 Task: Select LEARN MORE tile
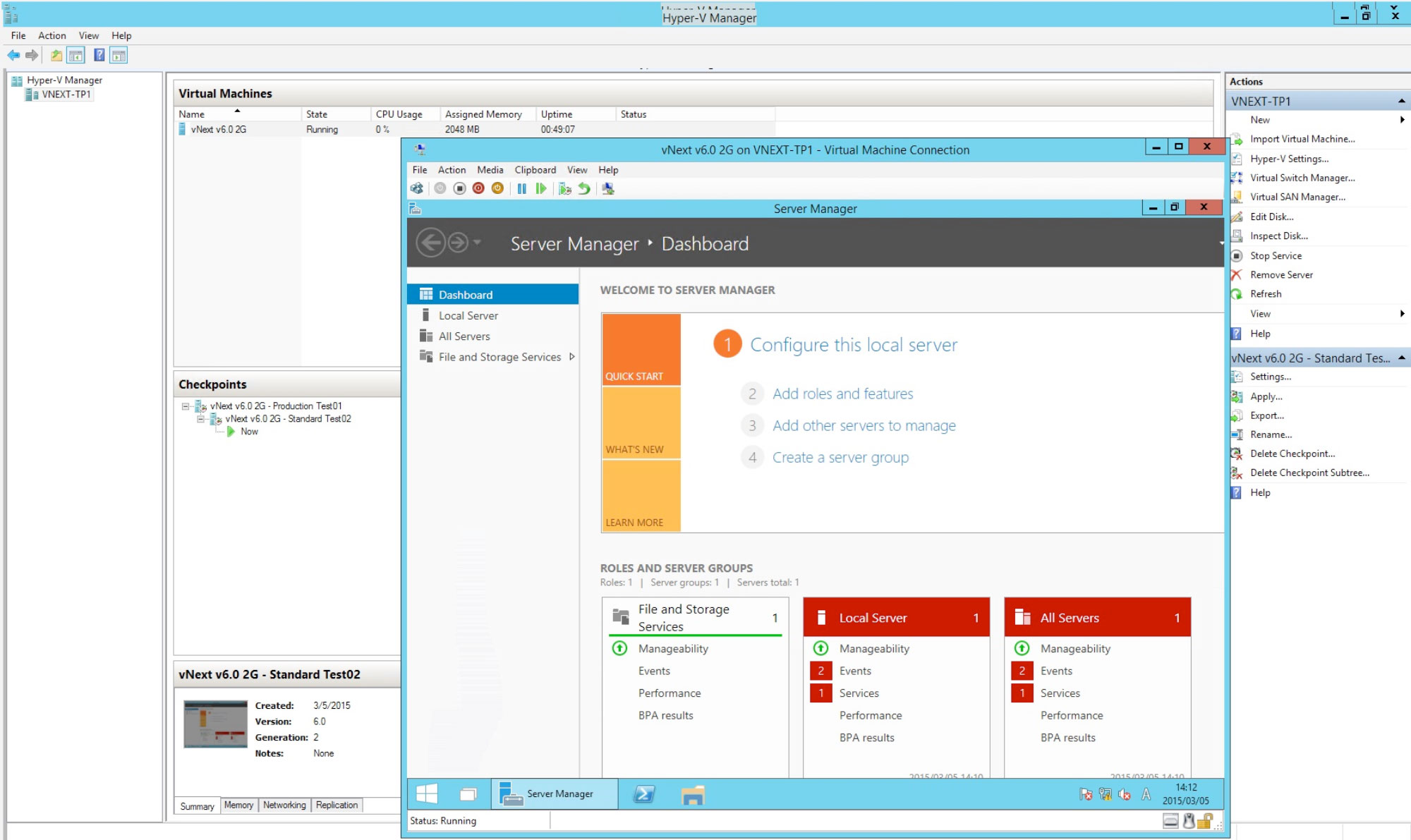tap(641, 496)
